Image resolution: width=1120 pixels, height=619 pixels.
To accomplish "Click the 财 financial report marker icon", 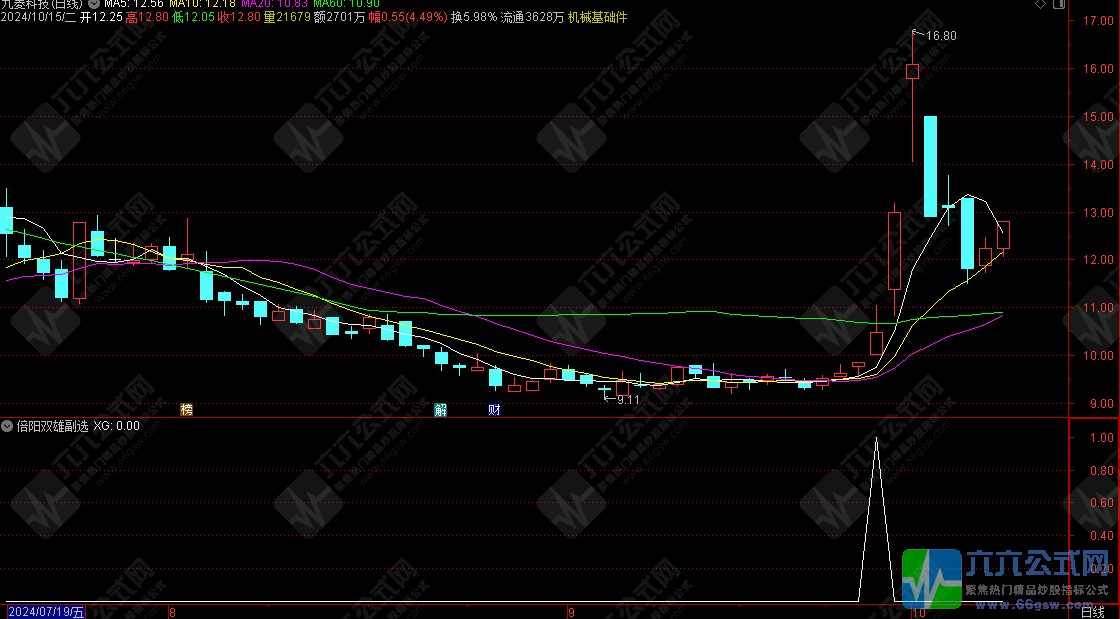I will 493,409.
